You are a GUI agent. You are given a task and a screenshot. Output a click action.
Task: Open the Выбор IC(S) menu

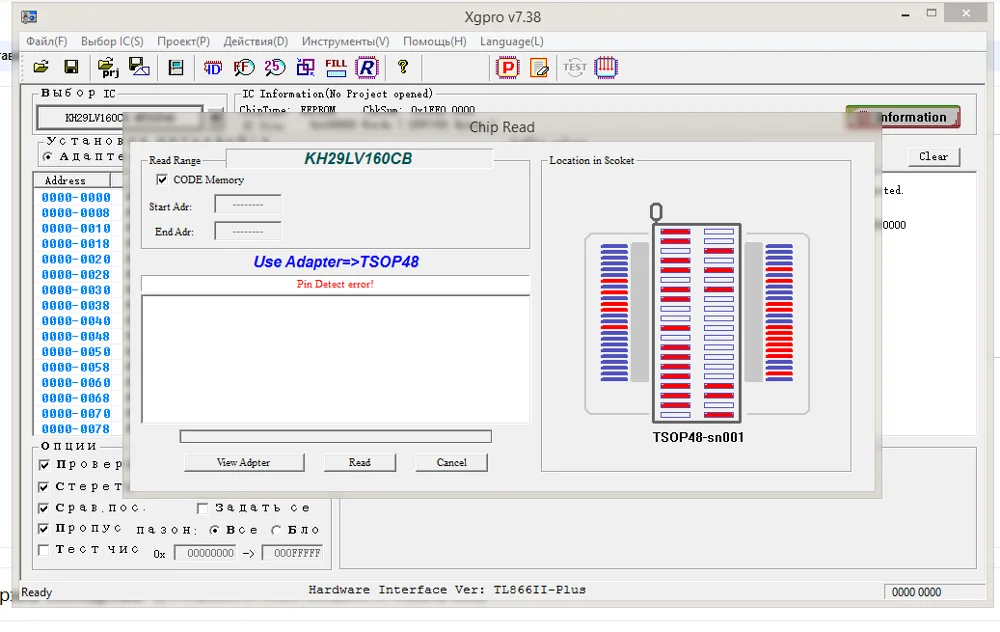112,42
